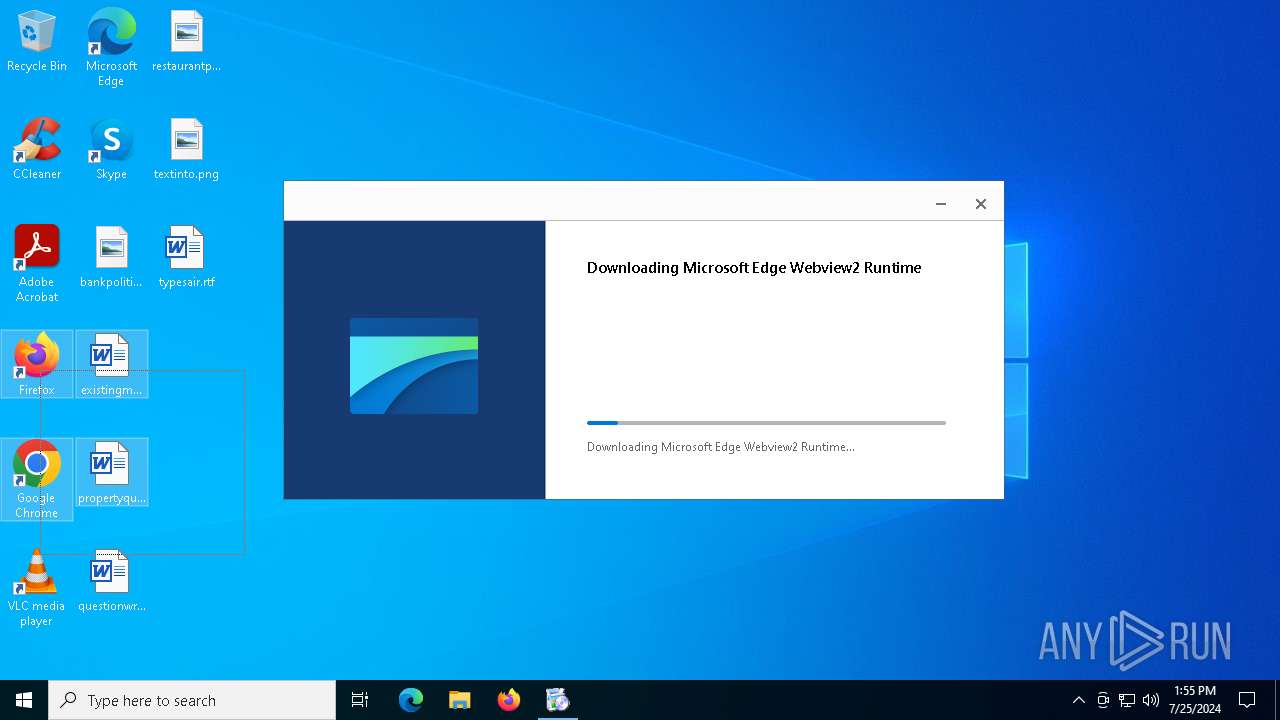Image resolution: width=1280 pixels, height=720 pixels.
Task: Click the taskbar search box
Action: 192,700
